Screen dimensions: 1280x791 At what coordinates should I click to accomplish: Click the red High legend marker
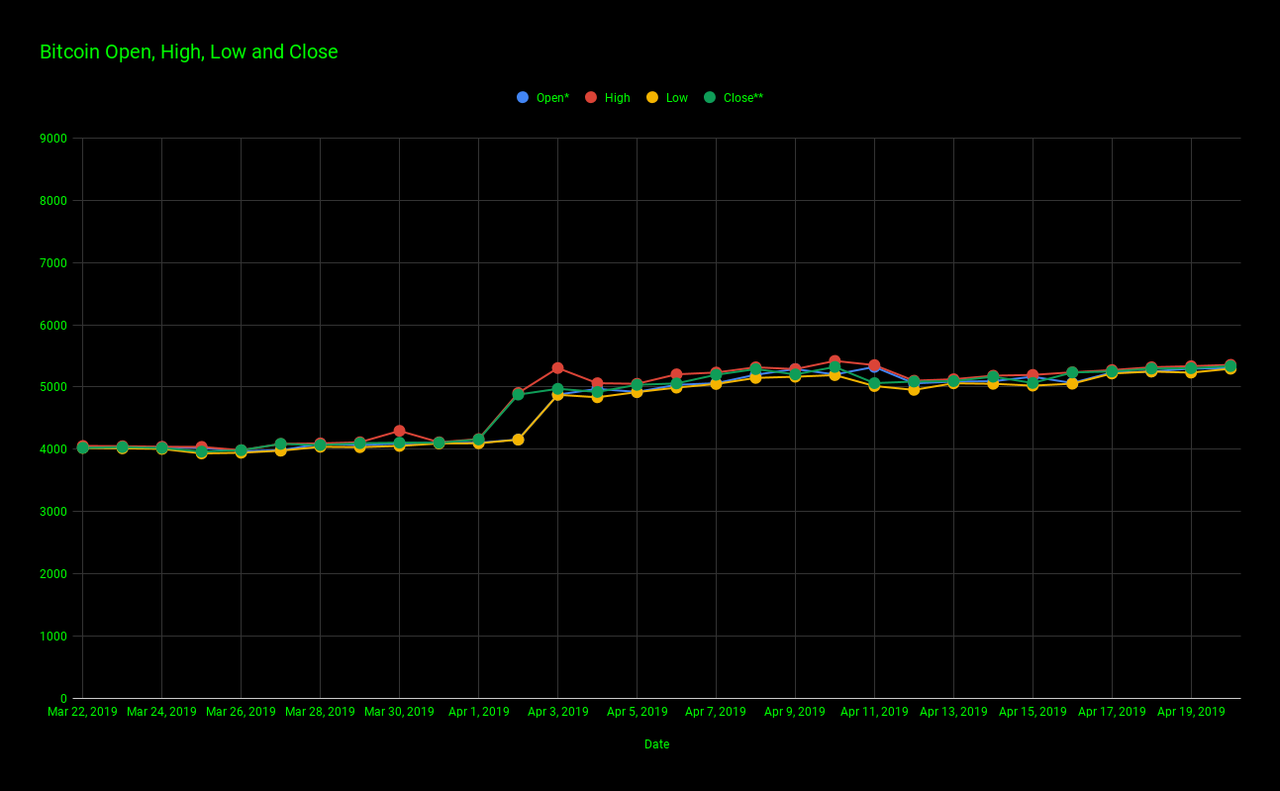click(x=591, y=97)
